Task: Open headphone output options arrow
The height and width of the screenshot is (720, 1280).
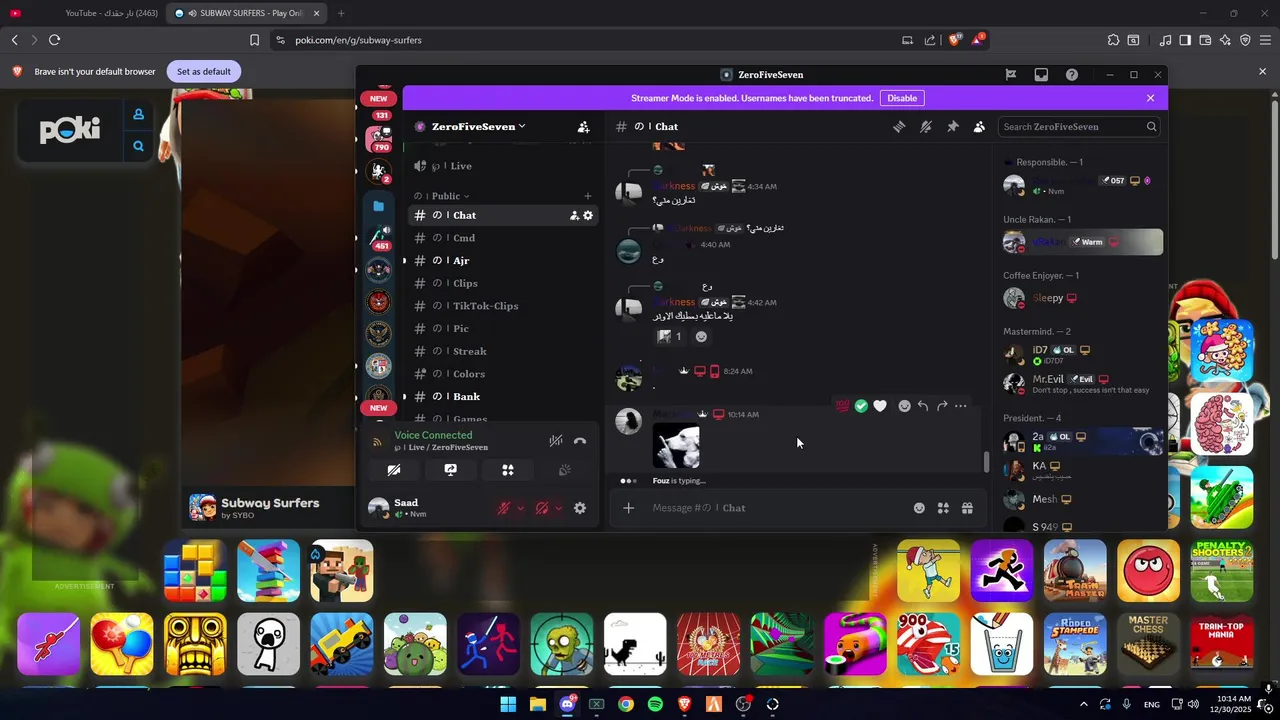Action: click(558, 508)
